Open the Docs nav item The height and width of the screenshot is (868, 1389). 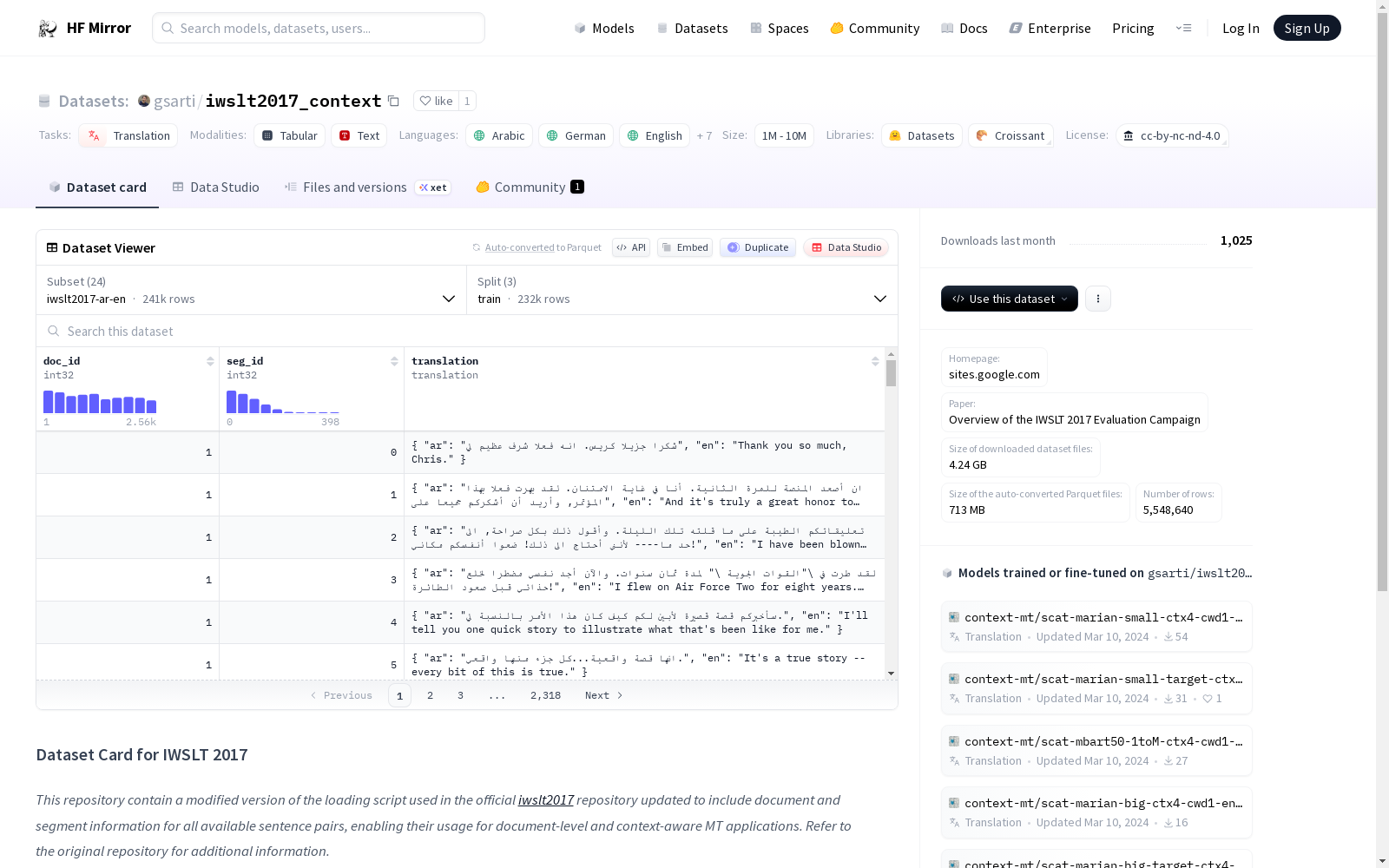964,28
